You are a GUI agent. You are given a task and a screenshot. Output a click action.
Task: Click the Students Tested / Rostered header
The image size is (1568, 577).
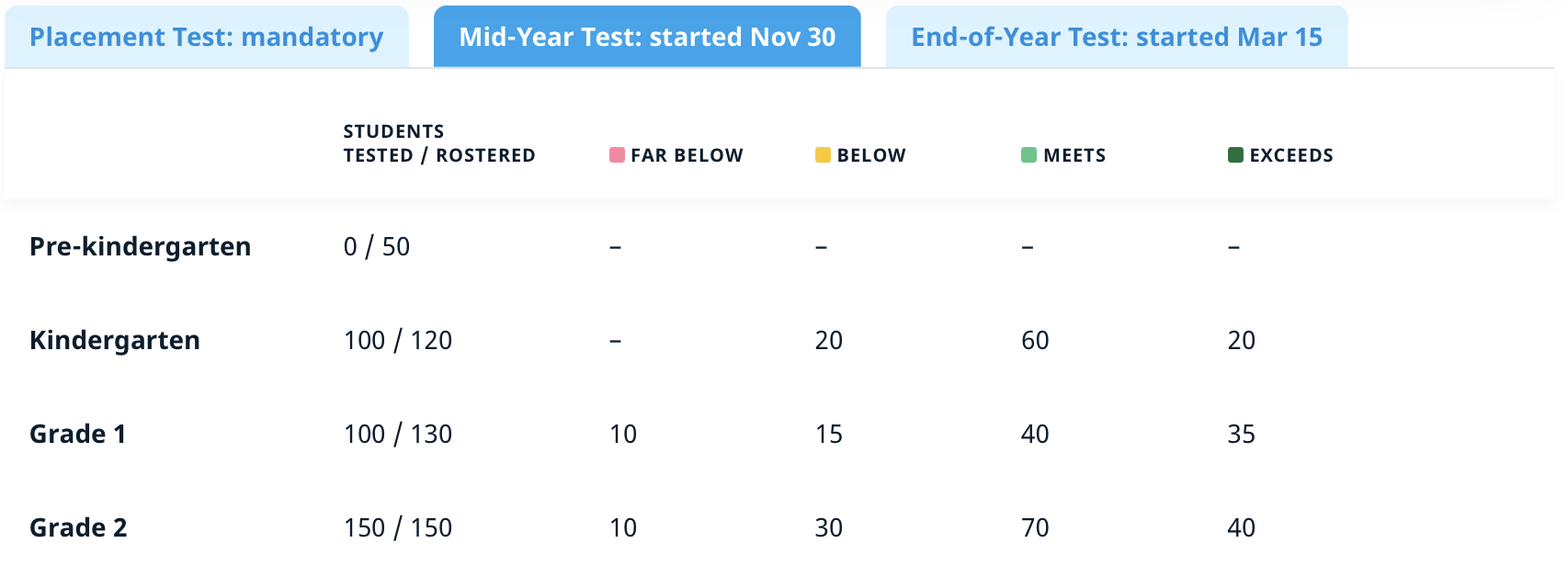(x=438, y=143)
